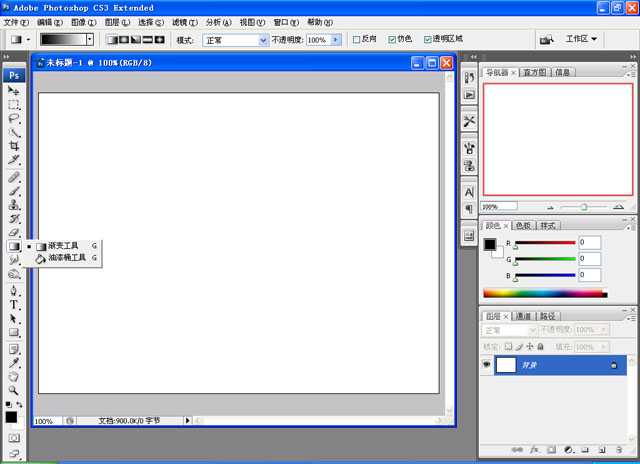Open the 图像 menu
The height and width of the screenshot is (464, 640).
84,22
